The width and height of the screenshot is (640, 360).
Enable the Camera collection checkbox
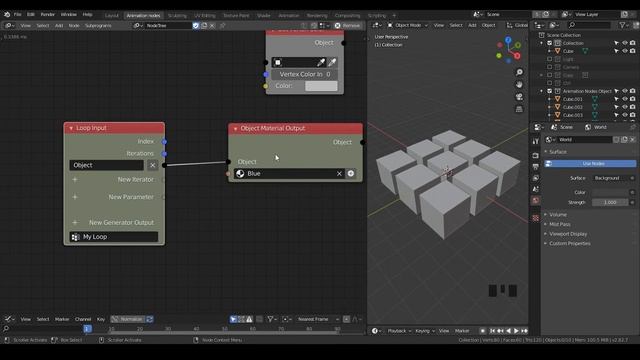549,67
